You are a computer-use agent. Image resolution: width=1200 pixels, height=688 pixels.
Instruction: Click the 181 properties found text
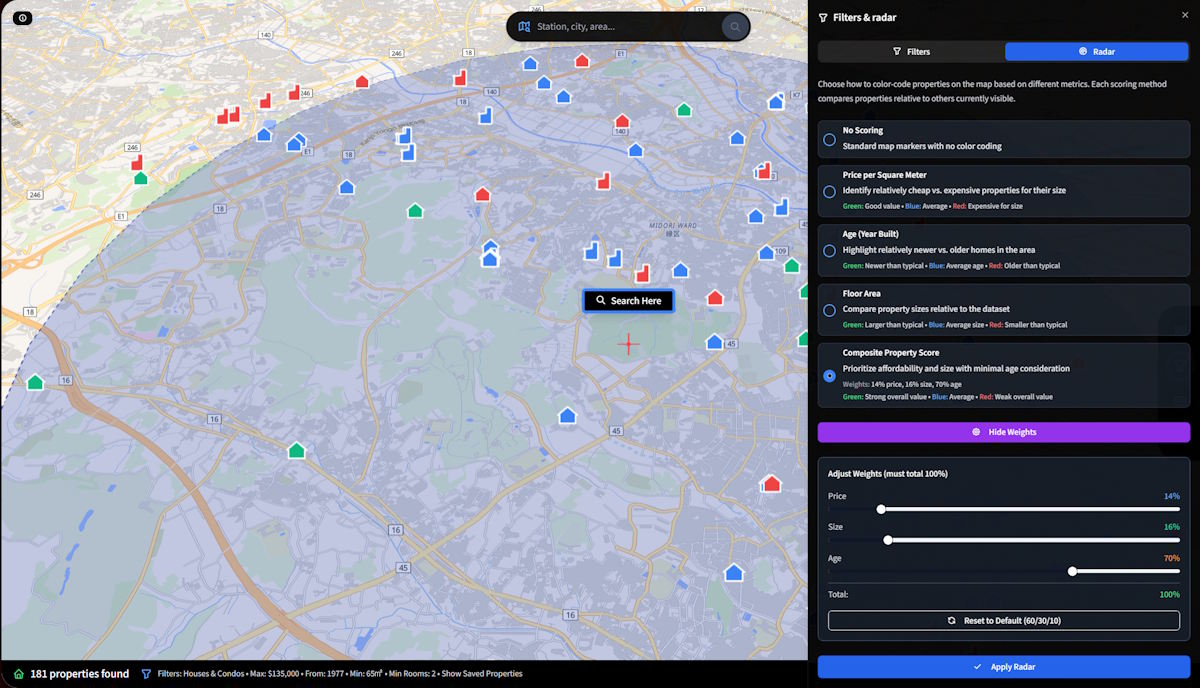80,674
